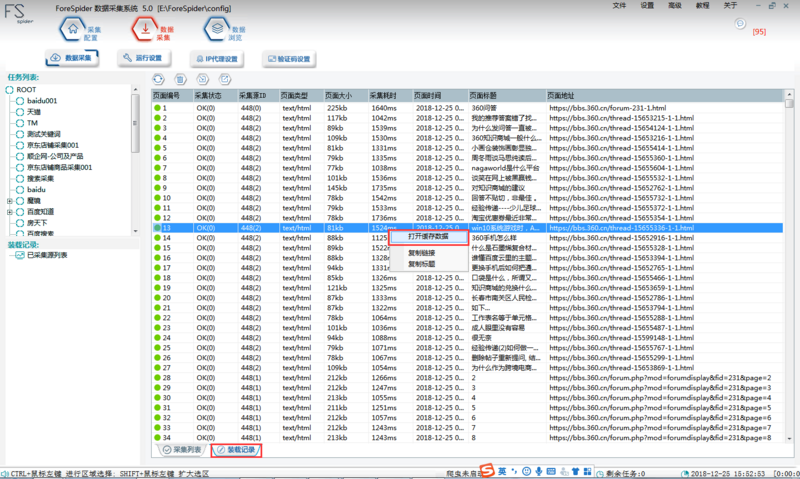Screen dimensions: 800x479
Task: Choose 复制链接 in the context menu
Action: coord(421,253)
